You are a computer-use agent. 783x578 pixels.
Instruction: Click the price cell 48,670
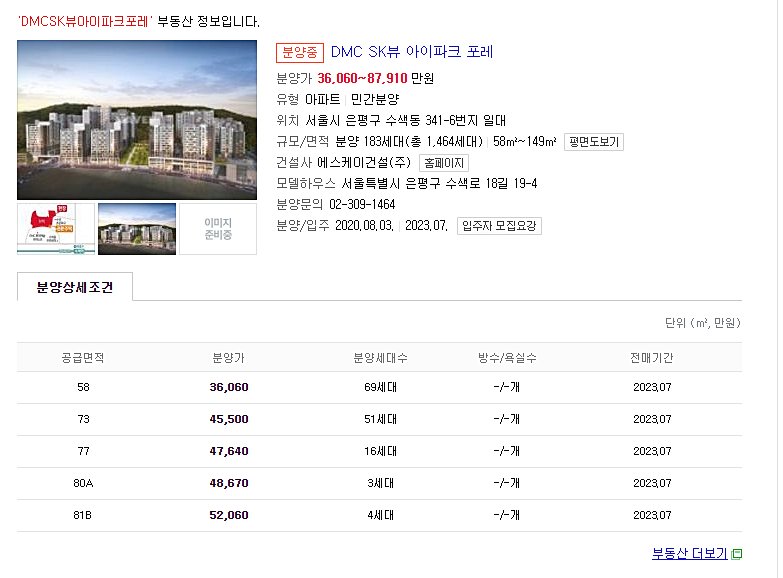[x=229, y=483]
